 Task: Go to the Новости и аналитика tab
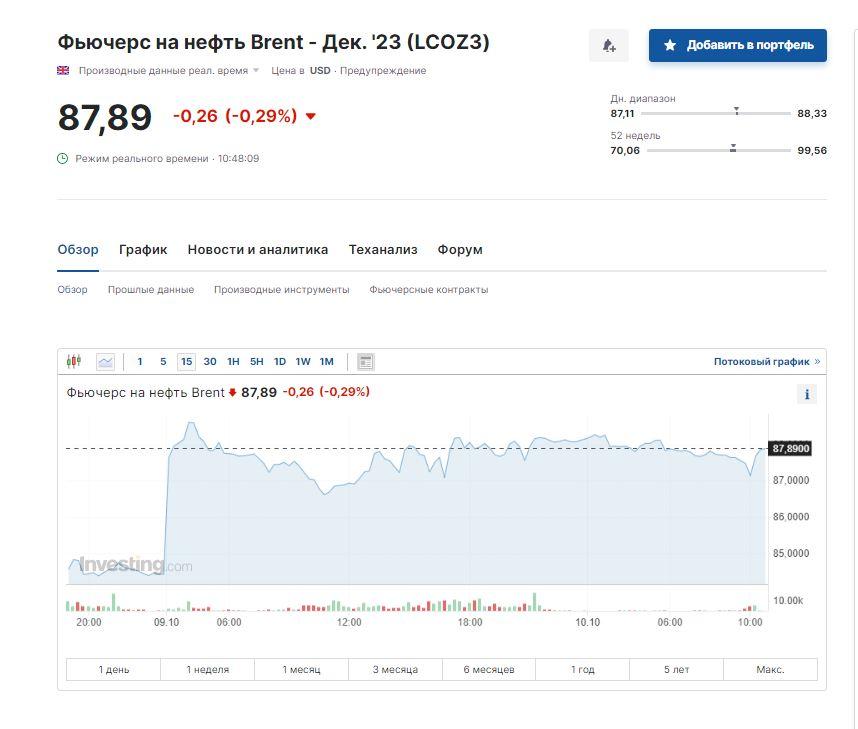(257, 250)
